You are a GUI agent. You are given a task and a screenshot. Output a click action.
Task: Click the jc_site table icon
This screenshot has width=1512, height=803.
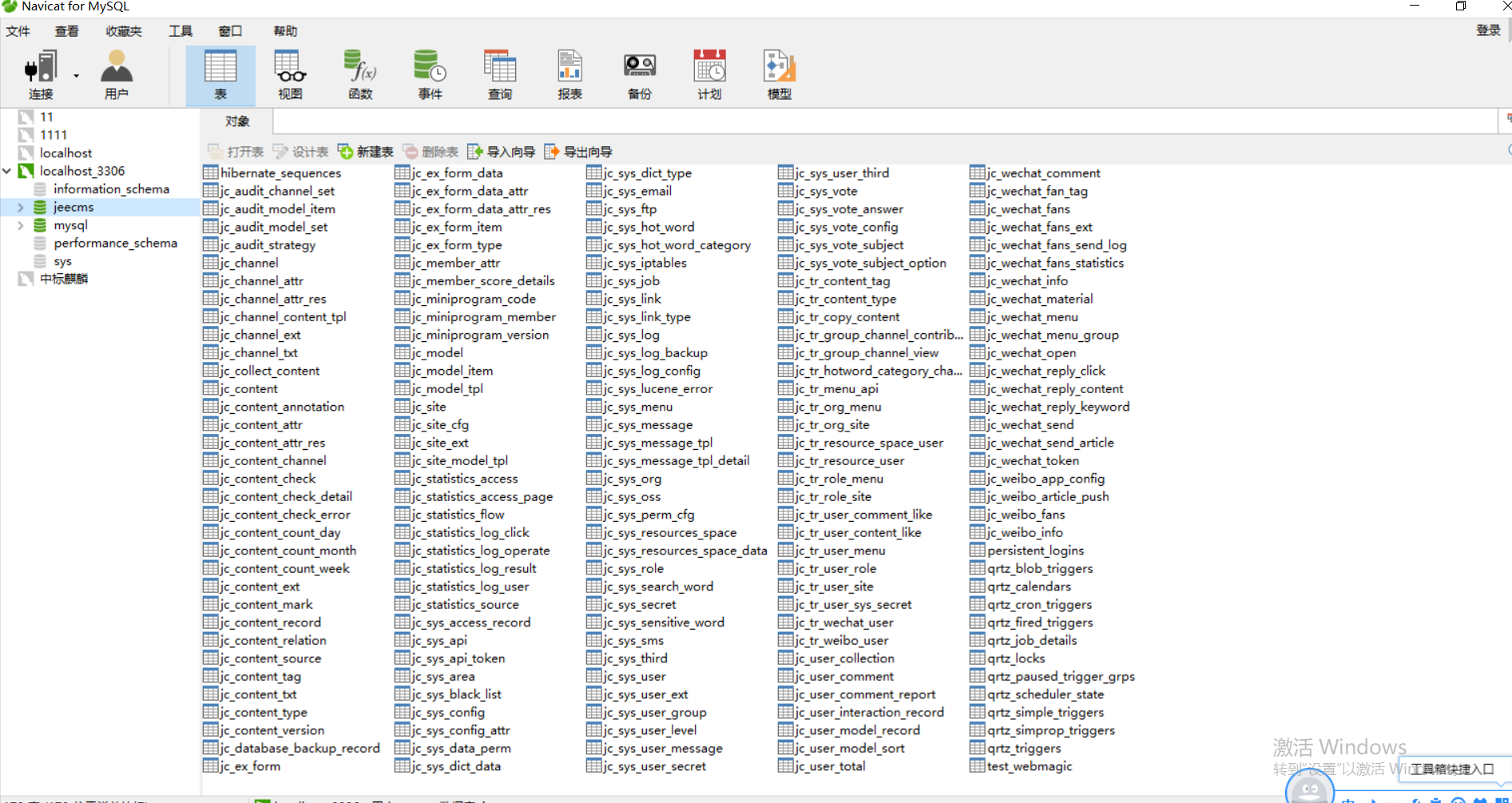[403, 407]
